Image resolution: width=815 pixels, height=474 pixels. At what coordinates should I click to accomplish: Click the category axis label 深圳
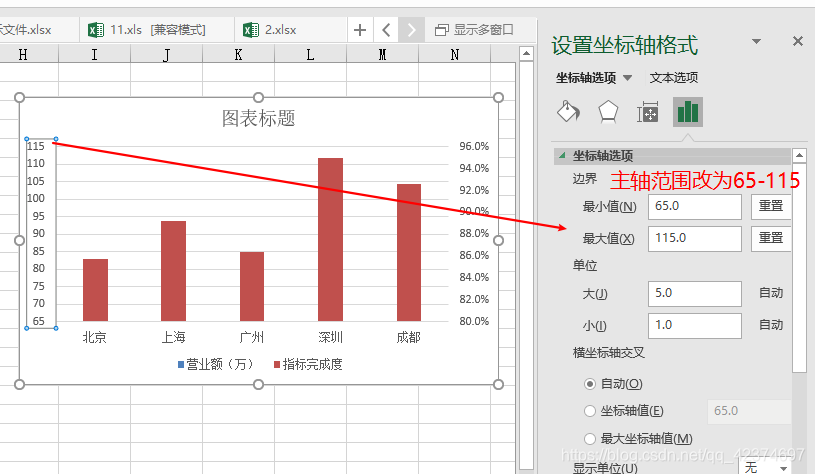coord(331,337)
